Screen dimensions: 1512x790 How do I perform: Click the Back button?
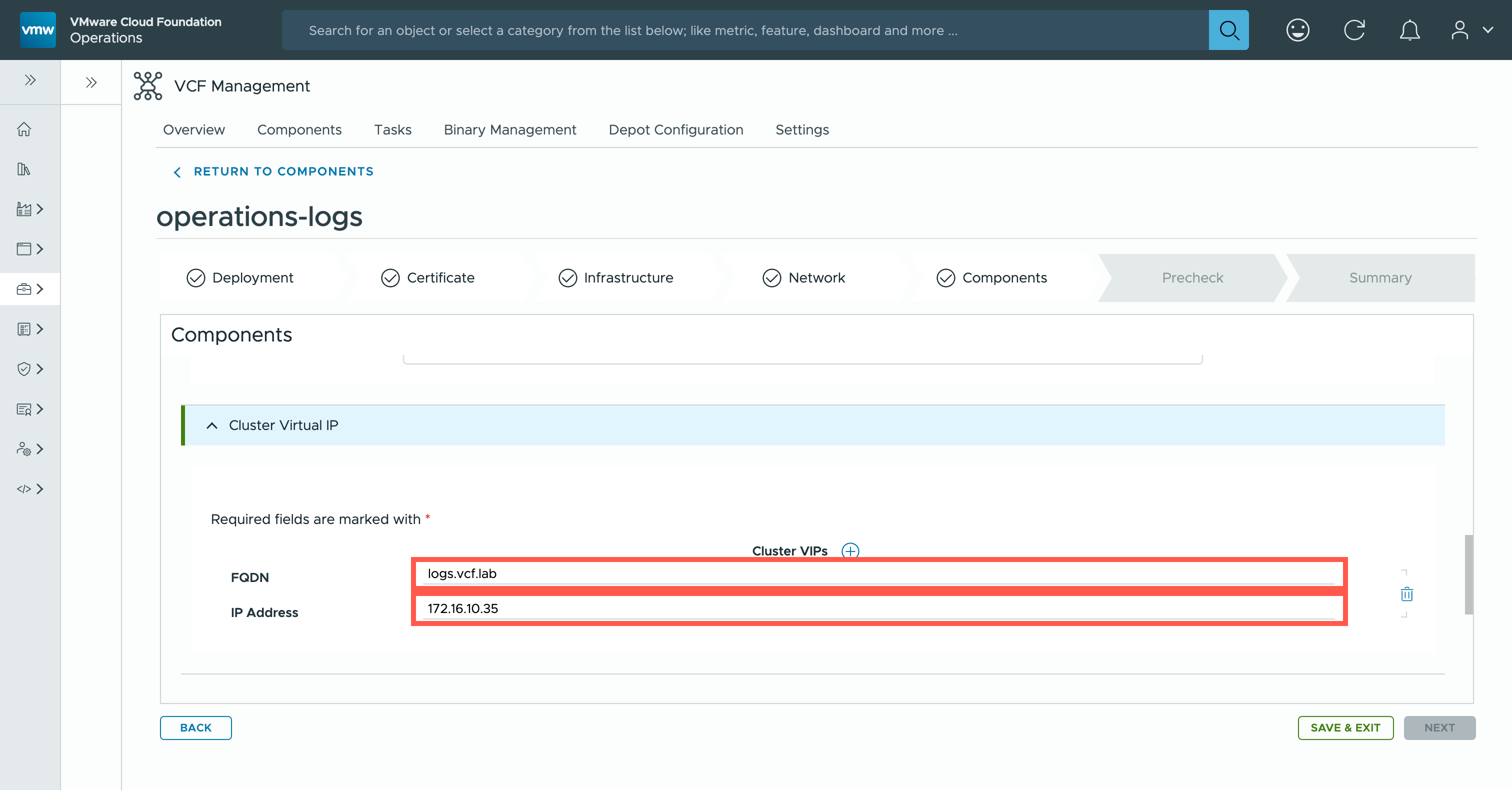(195, 727)
